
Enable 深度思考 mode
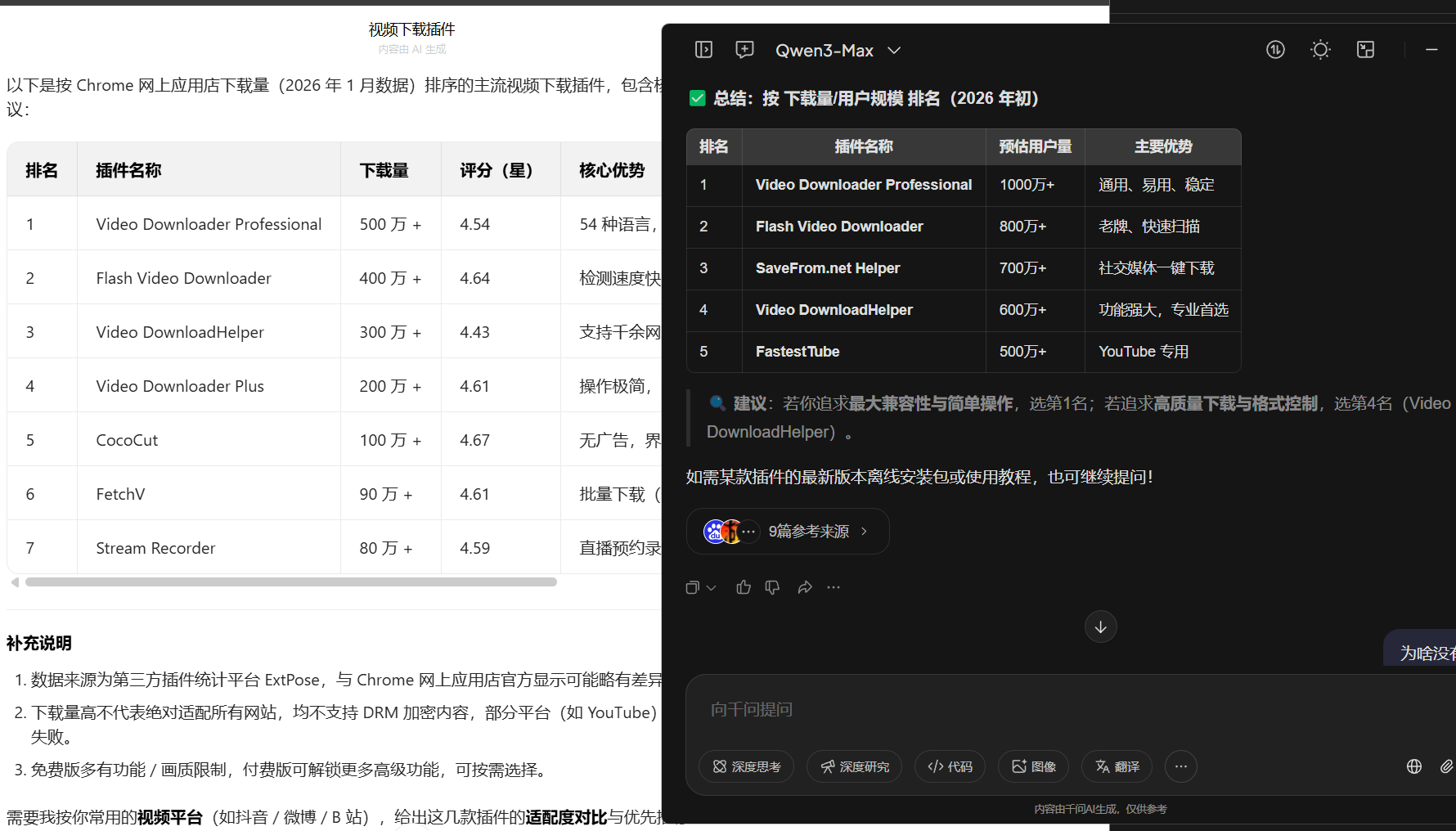point(746,766)
